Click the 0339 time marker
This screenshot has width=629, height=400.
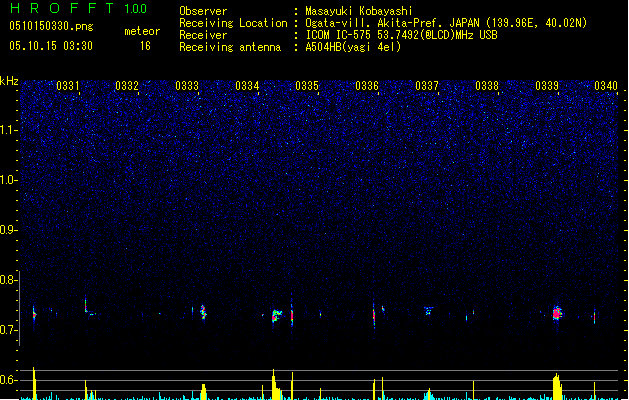point(547,86)
